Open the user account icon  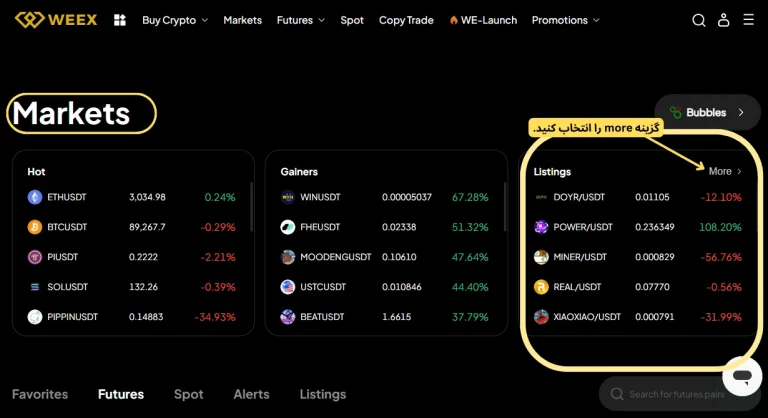pos(723,20)
